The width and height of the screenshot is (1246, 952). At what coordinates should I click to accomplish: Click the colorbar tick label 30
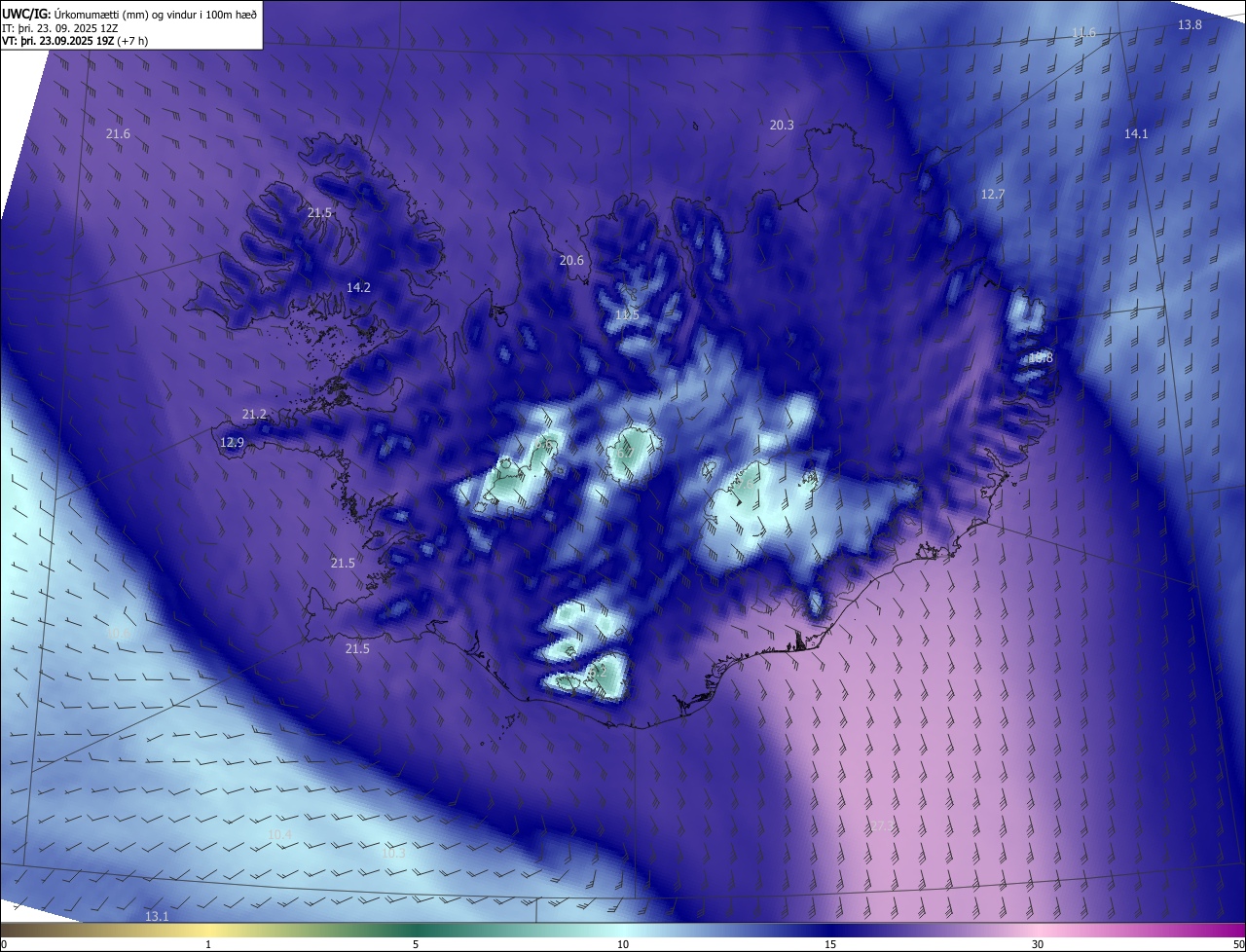point(1038,944)
